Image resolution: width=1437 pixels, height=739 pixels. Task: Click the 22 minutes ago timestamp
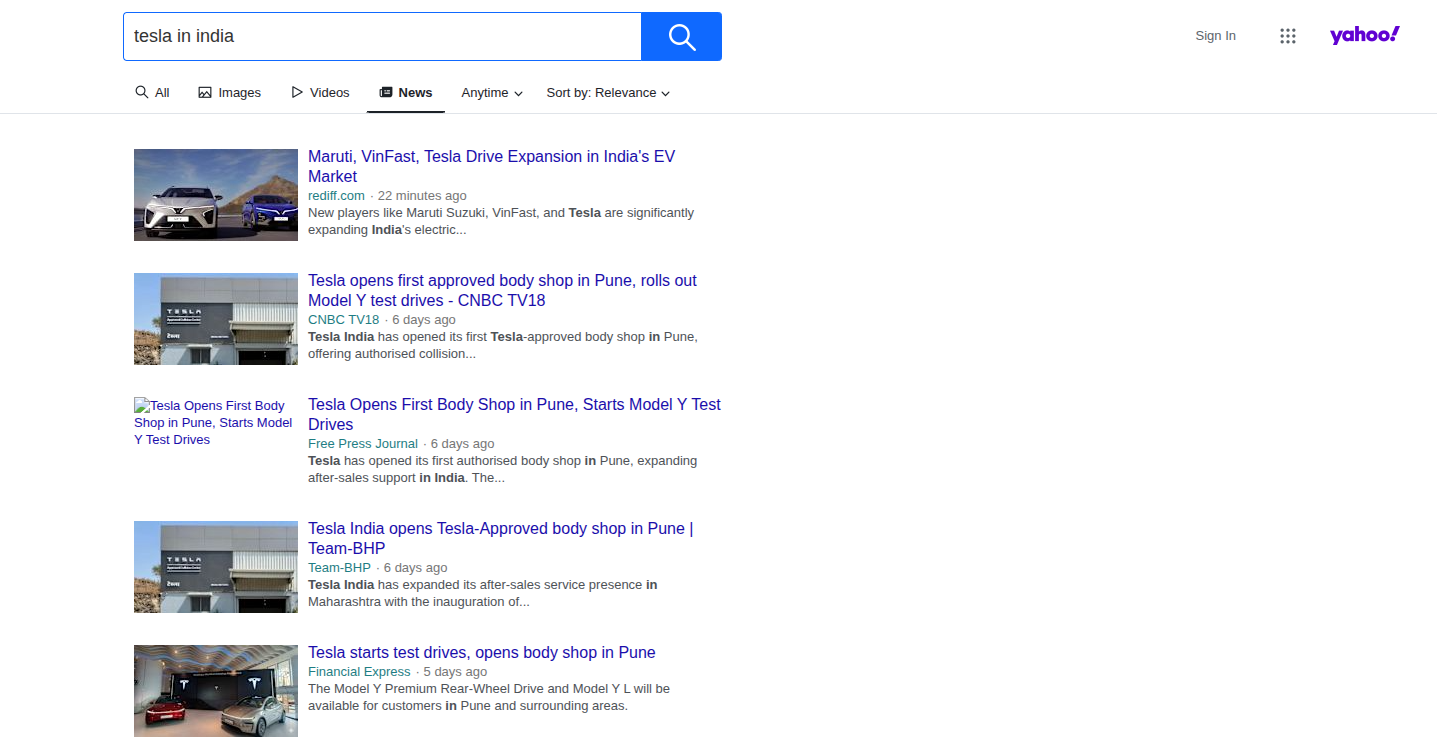(422, 196)
